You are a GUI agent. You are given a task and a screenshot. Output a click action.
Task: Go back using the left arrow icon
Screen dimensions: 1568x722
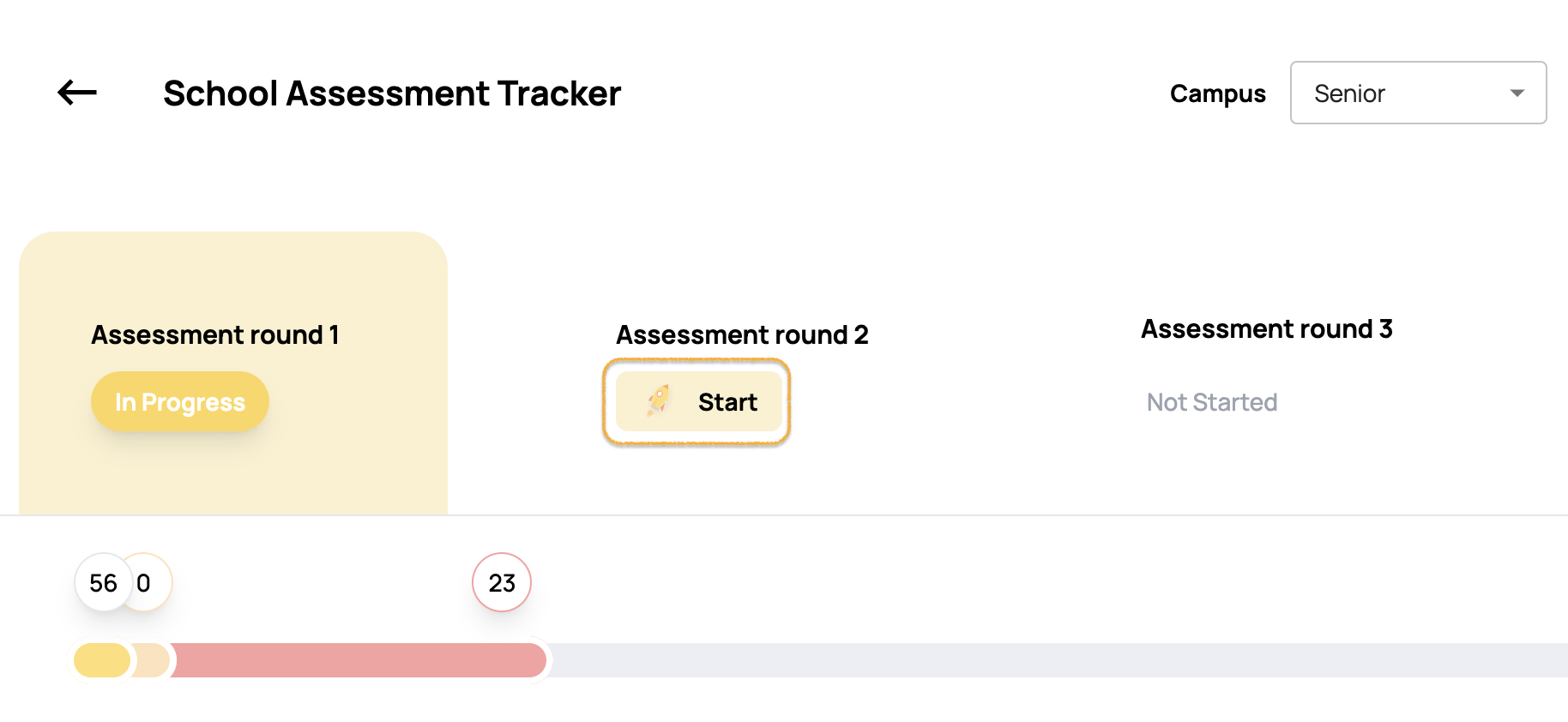(x=77, y=93)
